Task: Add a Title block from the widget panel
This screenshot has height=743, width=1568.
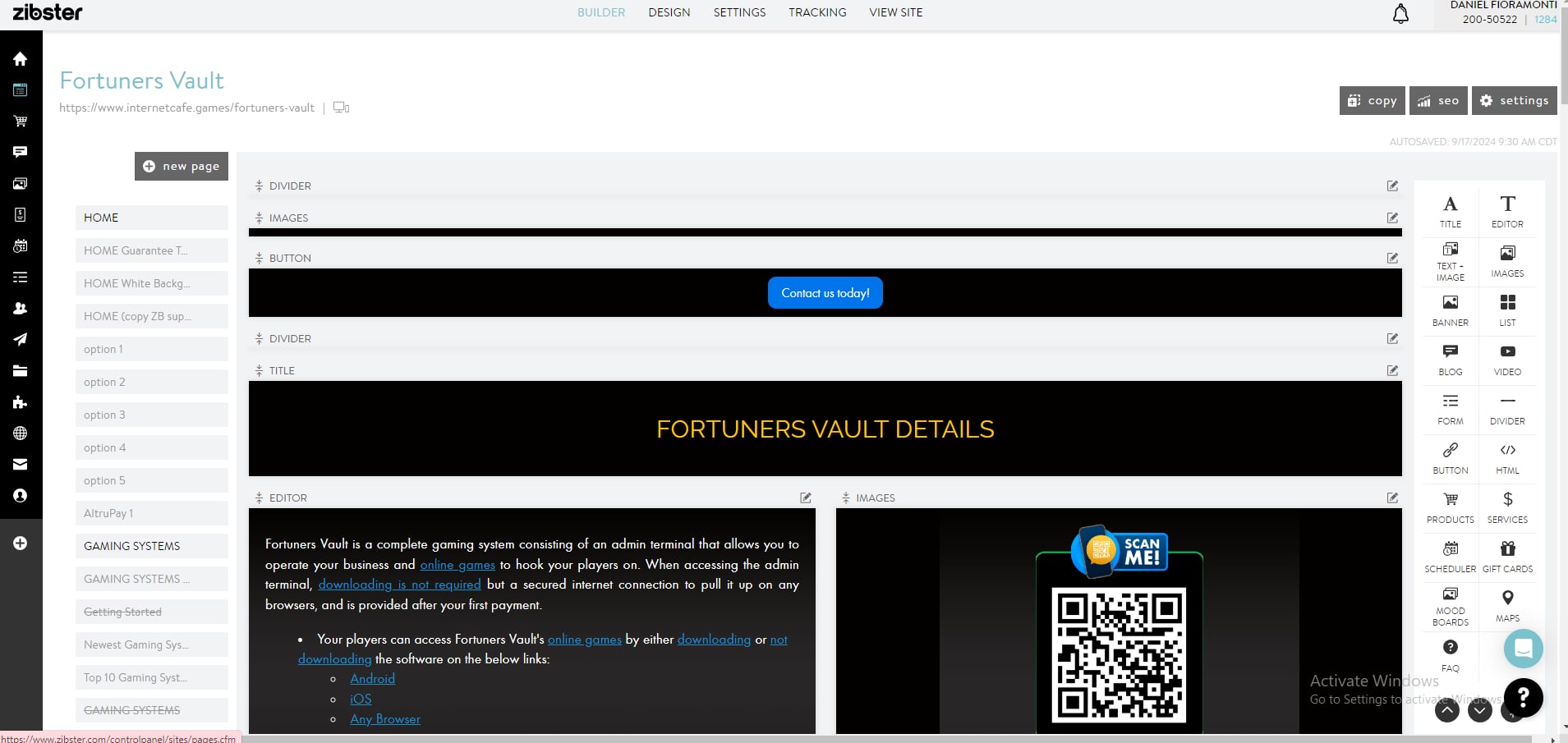Action: coord(1451,211)
